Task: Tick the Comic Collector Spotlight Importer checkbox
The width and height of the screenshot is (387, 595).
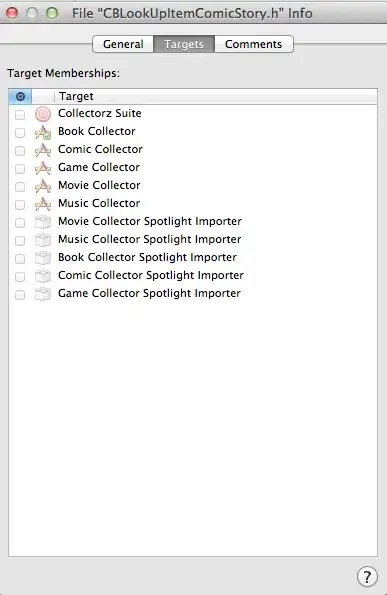Action: pos(20,277)
